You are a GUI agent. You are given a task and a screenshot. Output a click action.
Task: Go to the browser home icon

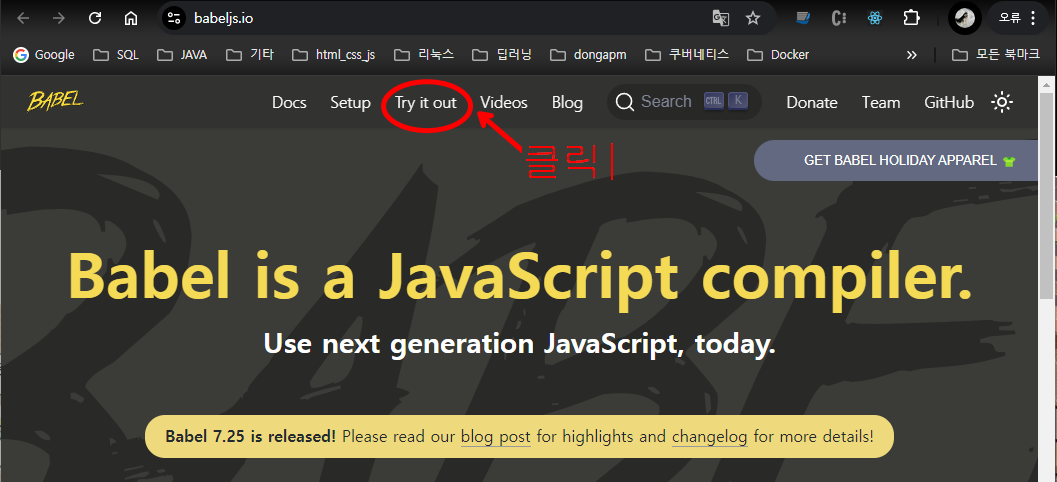131,18
